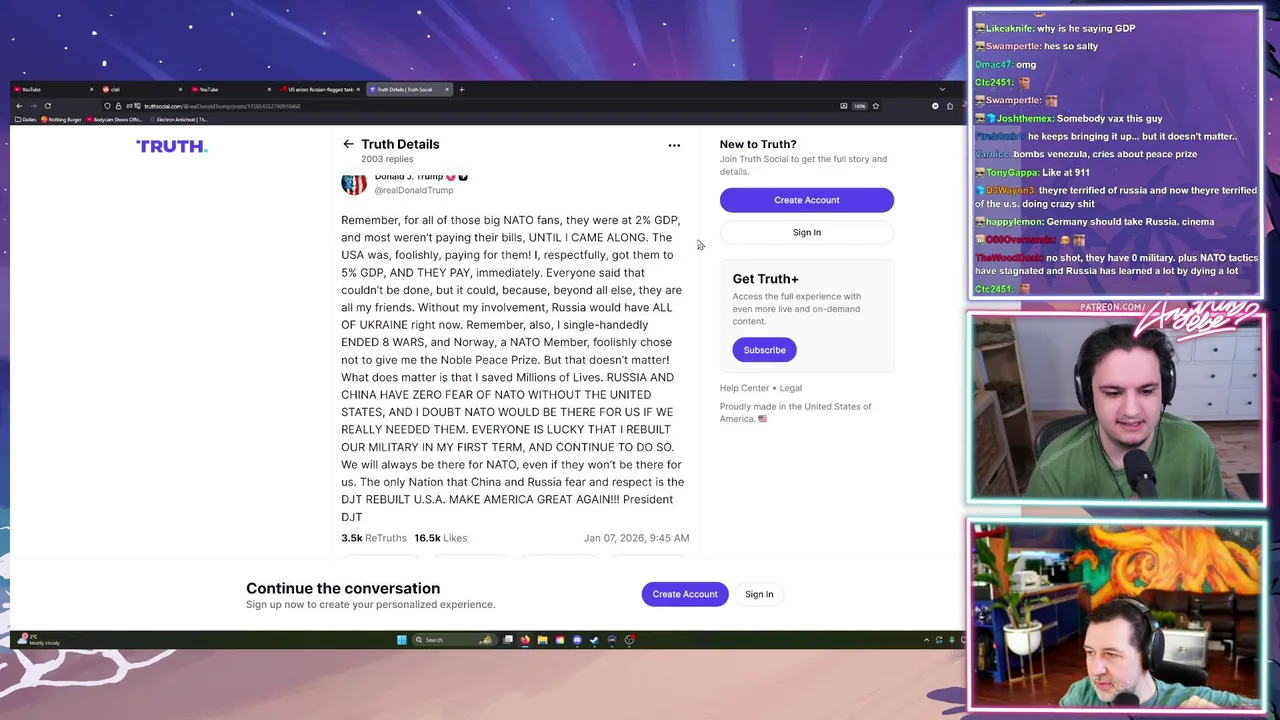Open the @realDonaldTrump handle
The width and height of the screenshot is (1280, 720).
point(414,190)
